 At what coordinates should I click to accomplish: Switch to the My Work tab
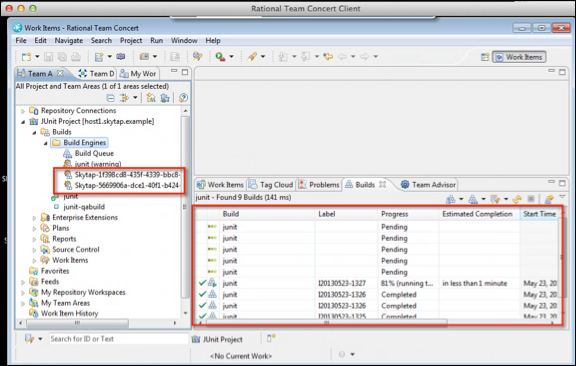[138, 73]
